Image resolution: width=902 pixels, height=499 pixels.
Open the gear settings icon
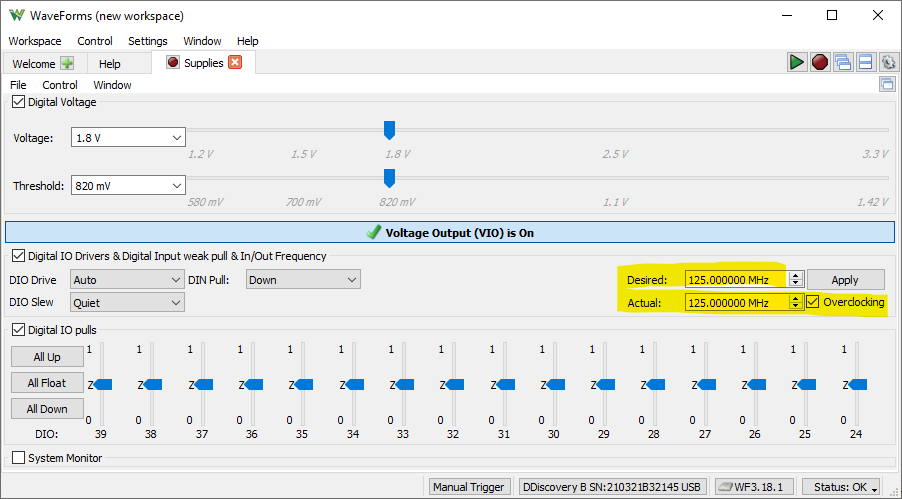pos(888,62)
